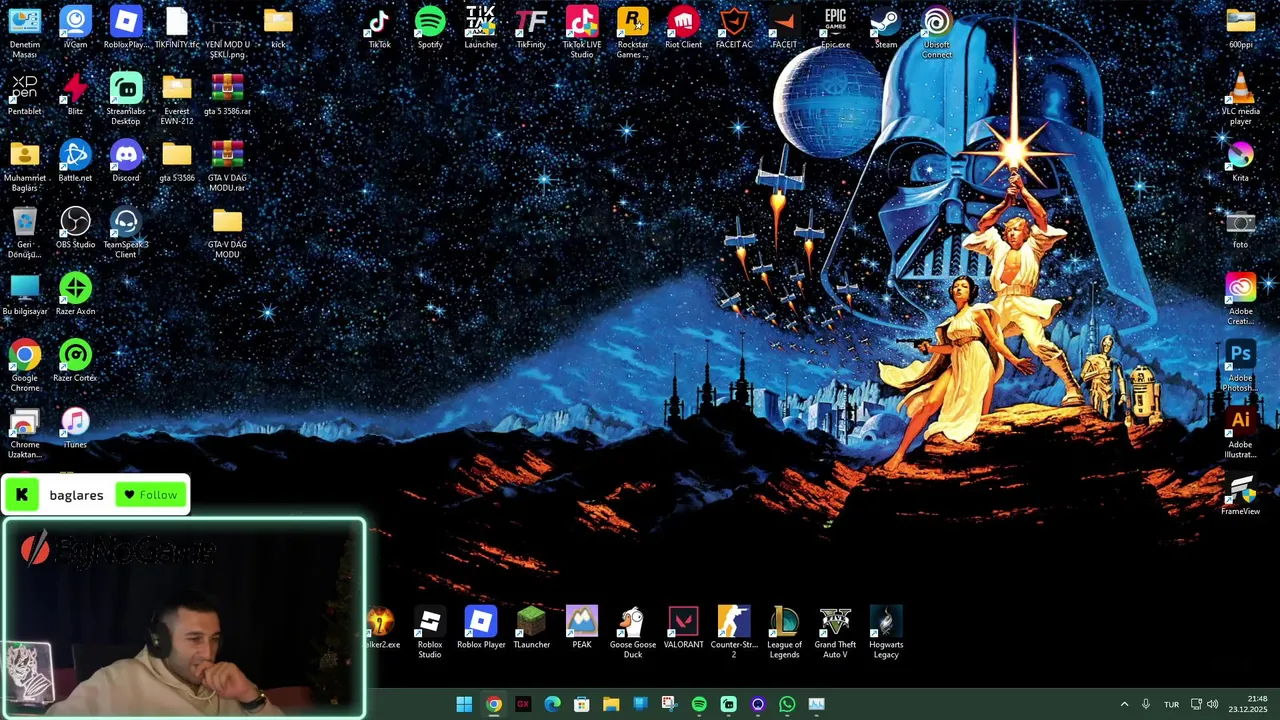1280x720 pixels.
Task: Select the gta 5 3586.rar archive
Action: (227, 94)
